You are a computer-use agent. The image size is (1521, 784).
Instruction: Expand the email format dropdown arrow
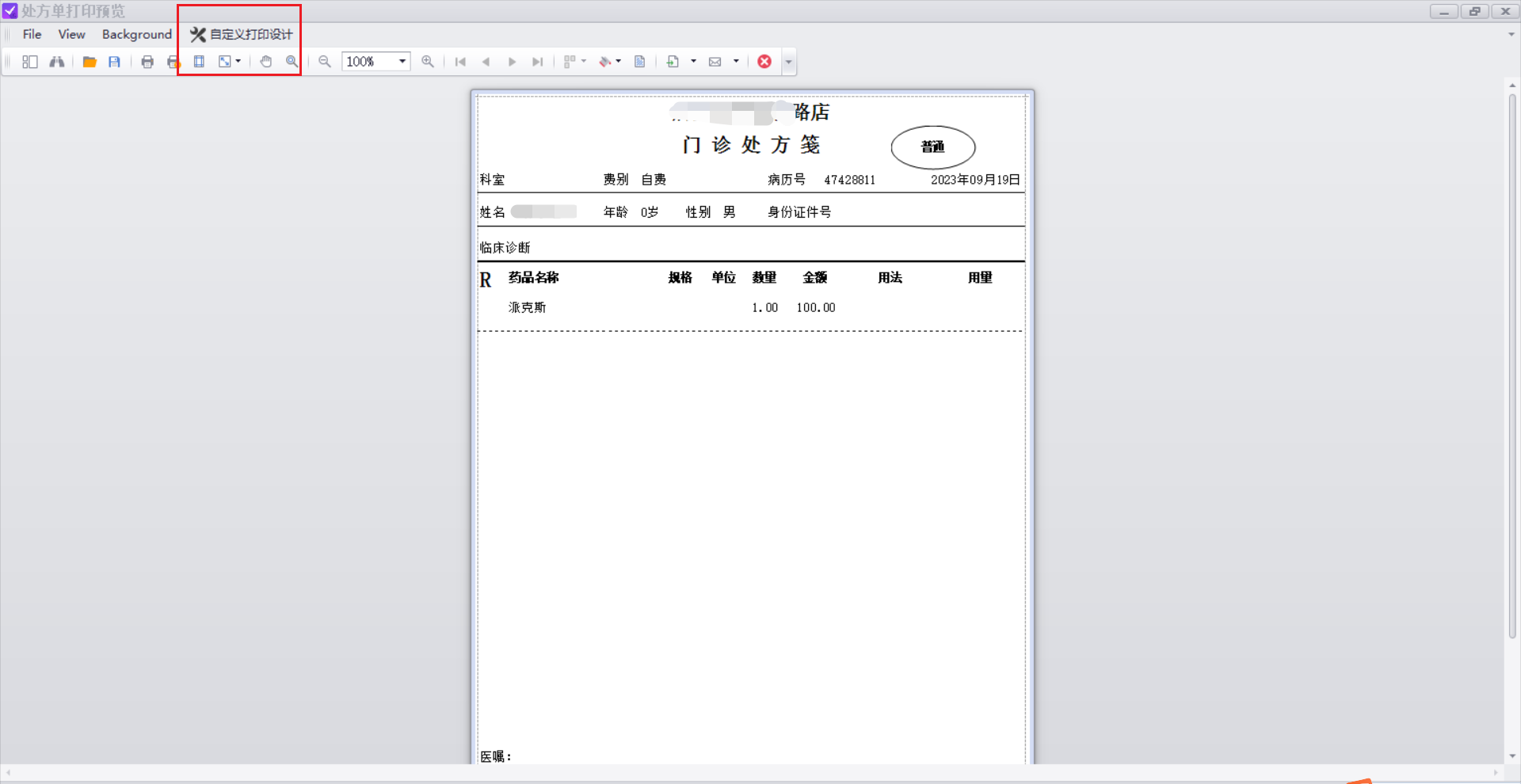(x=737, y=62)
